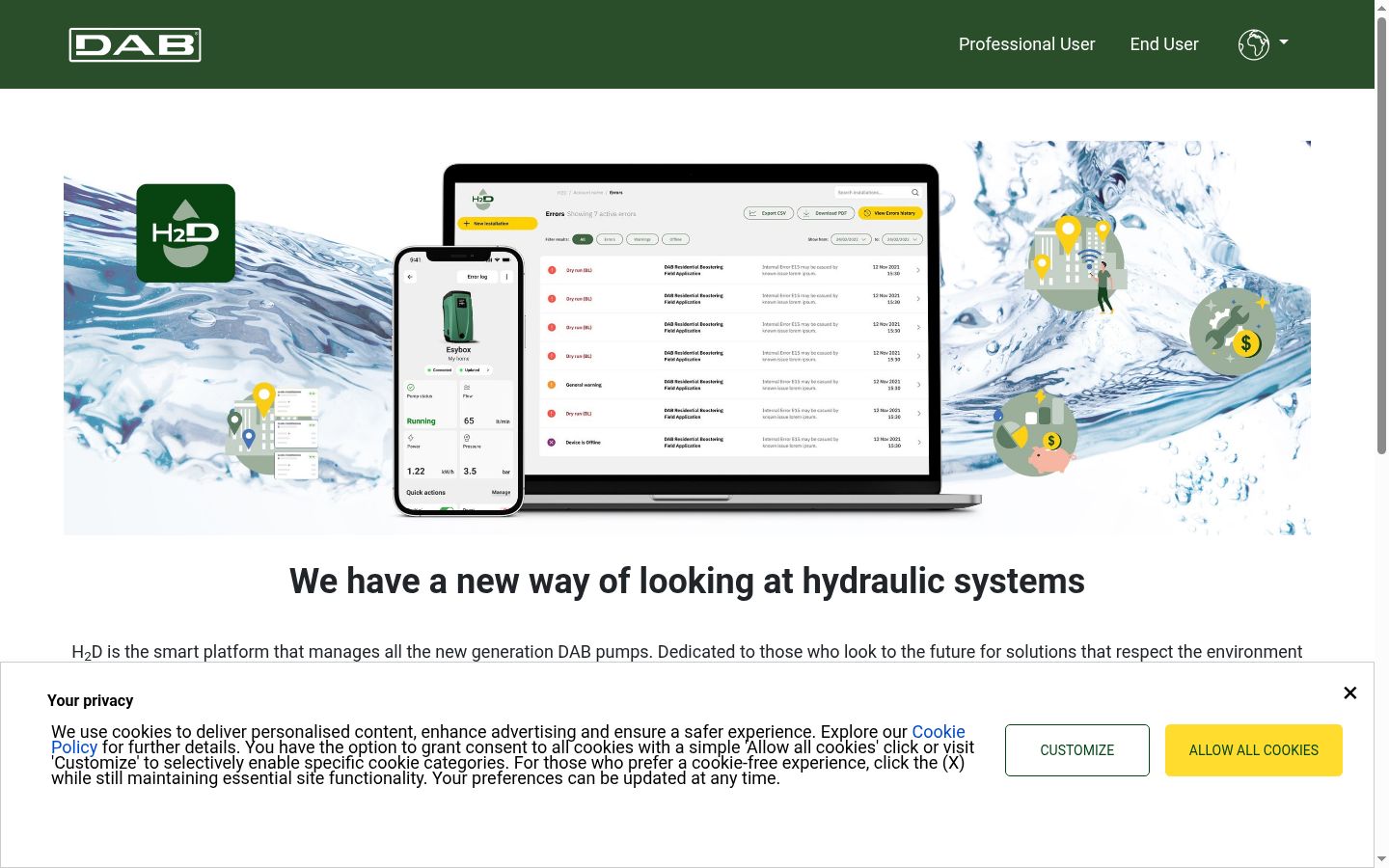Click the paragraph starting "H2D is the smart platform"
This screenshot has width=1389, height=868.
pyautogui.click(x=687, y=652)
